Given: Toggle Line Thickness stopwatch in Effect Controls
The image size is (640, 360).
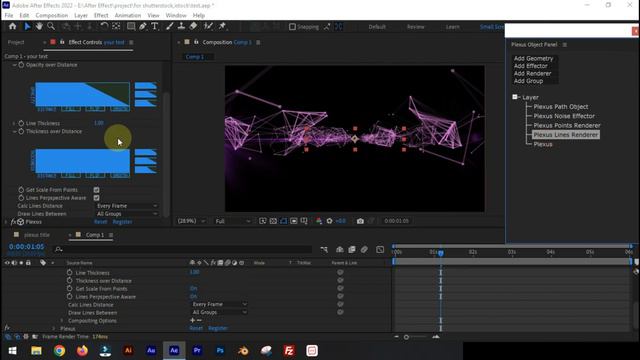Looking at the screenshot, I should (x=21, y=123).
